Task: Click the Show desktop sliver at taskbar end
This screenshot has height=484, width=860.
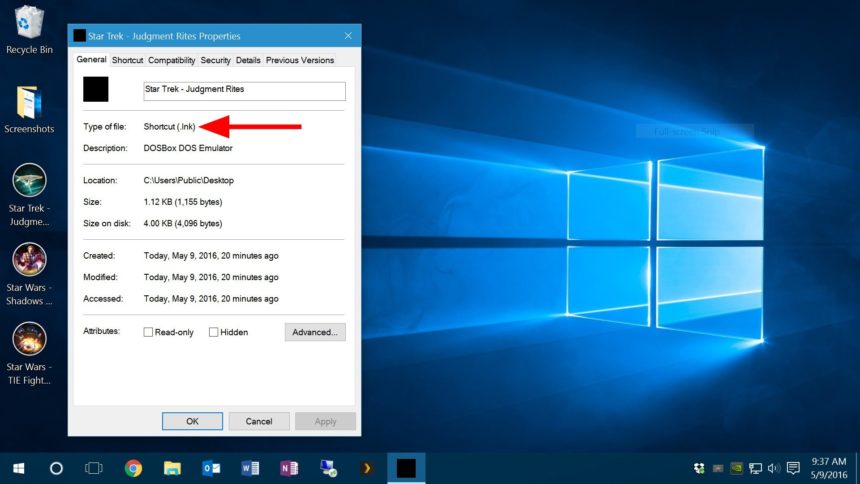Action: point(857,468)
